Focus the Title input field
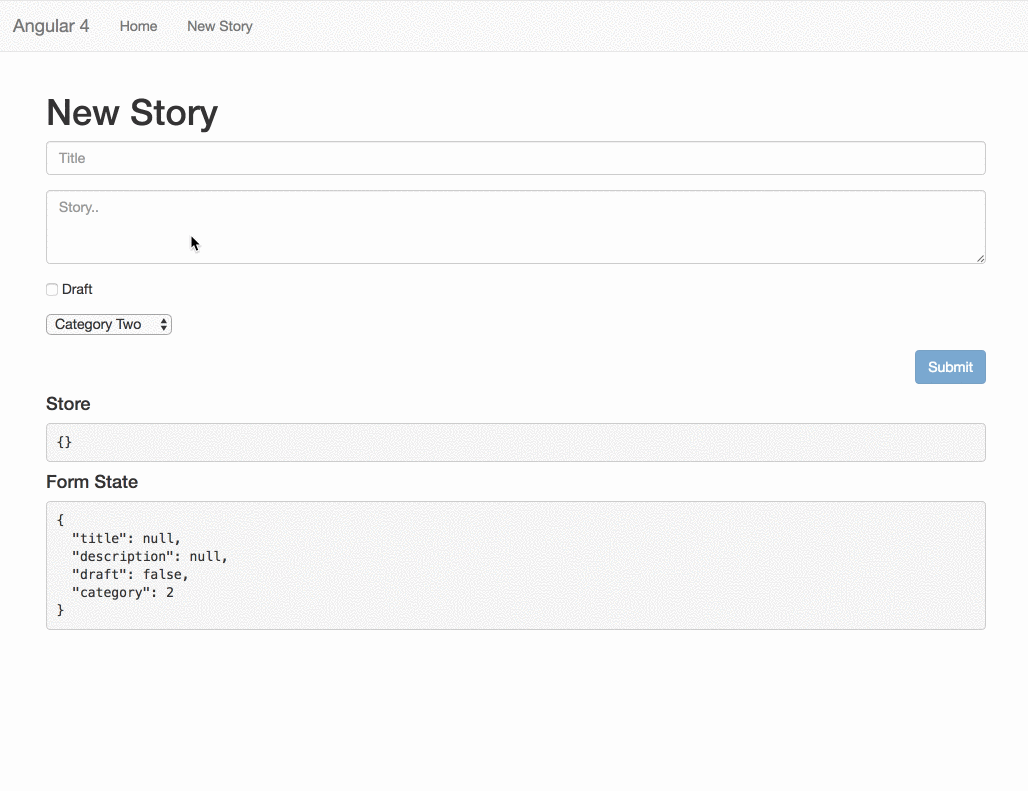 click(515, 158)
